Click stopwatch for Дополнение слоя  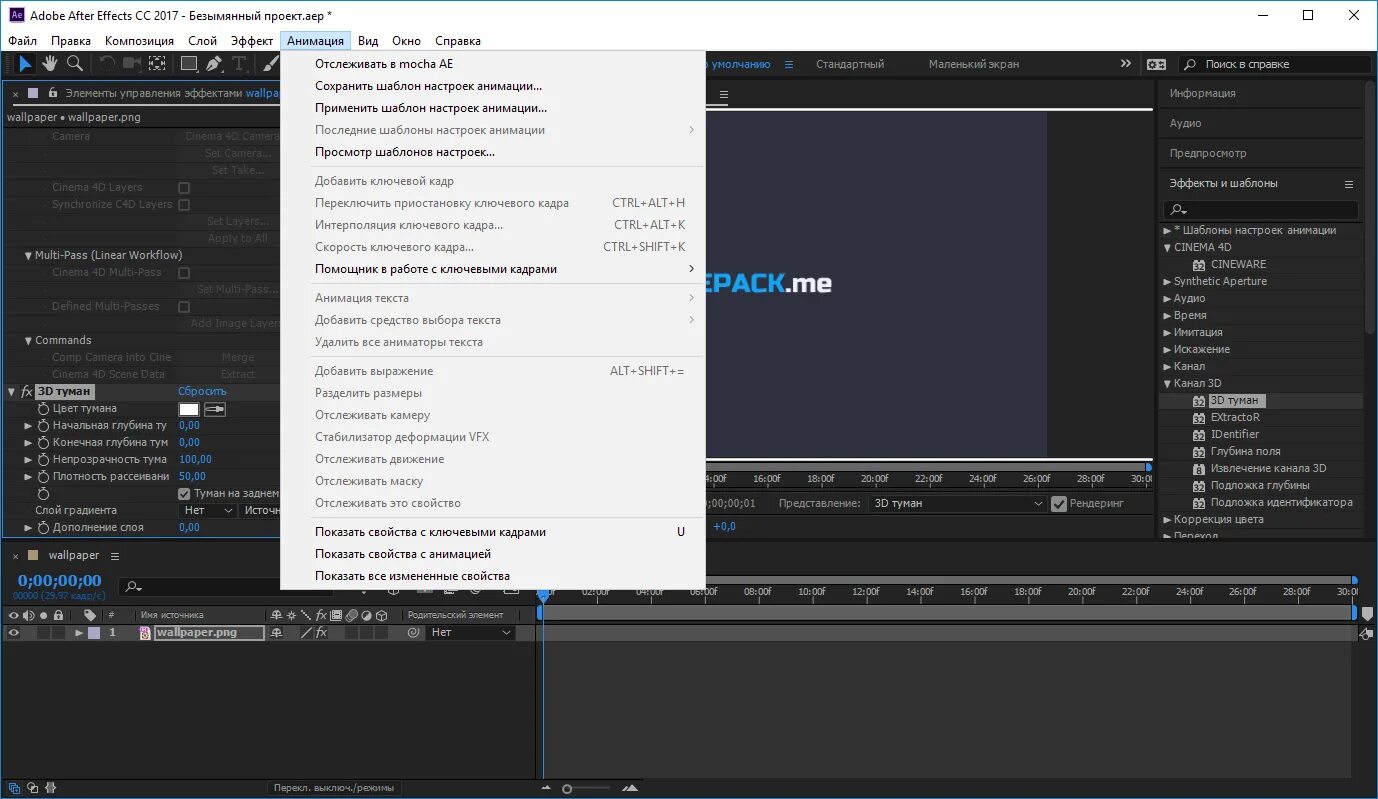pos(43,528)
